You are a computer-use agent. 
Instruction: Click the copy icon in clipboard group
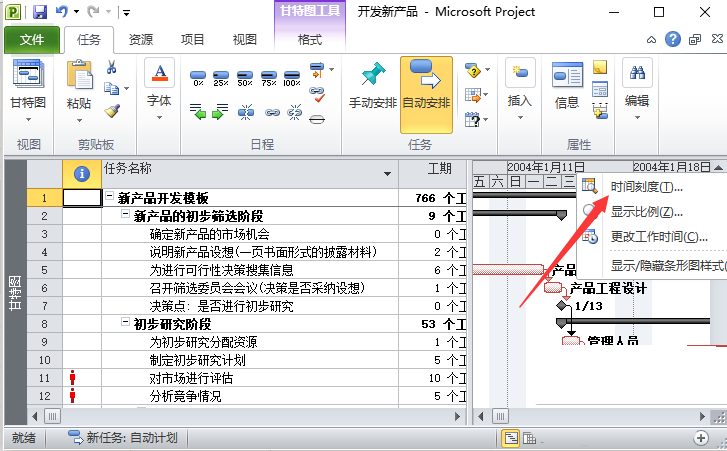111,88
